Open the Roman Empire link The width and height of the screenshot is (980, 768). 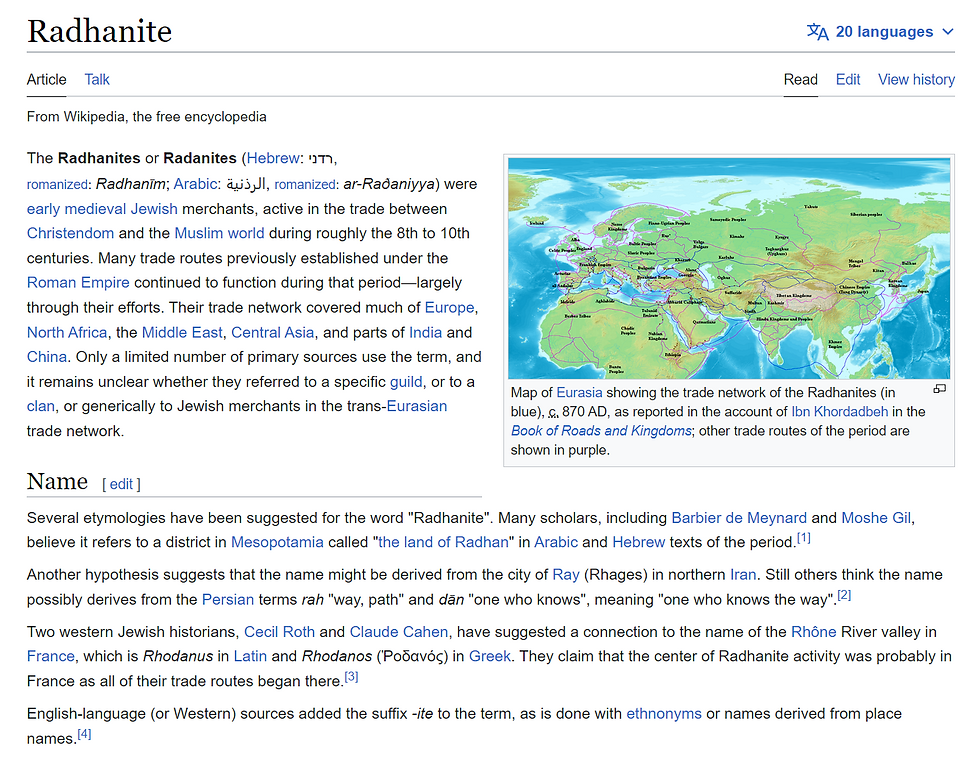(x=78, y=282)
